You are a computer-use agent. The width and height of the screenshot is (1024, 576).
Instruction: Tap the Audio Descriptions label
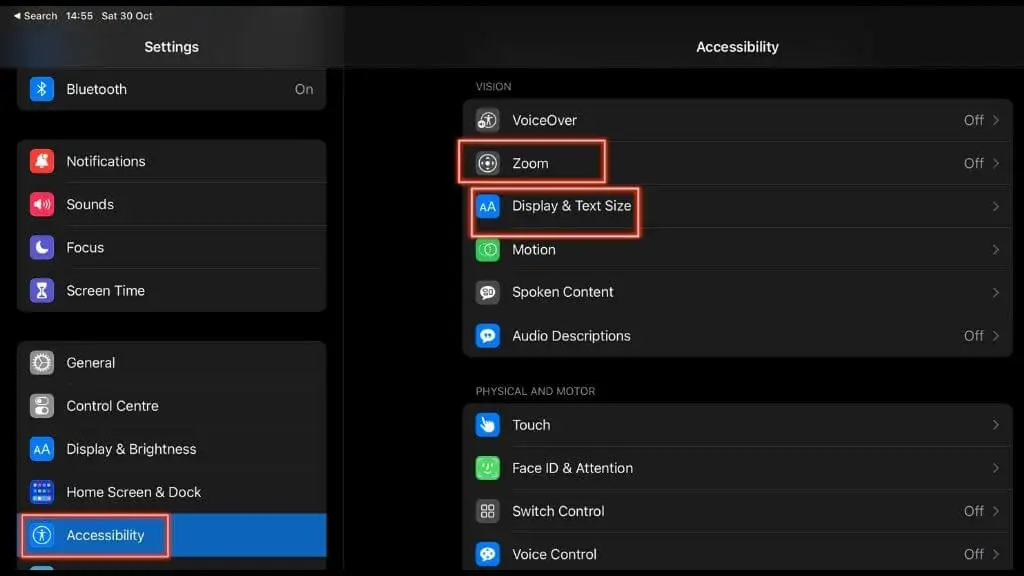[x=571, y=336]
